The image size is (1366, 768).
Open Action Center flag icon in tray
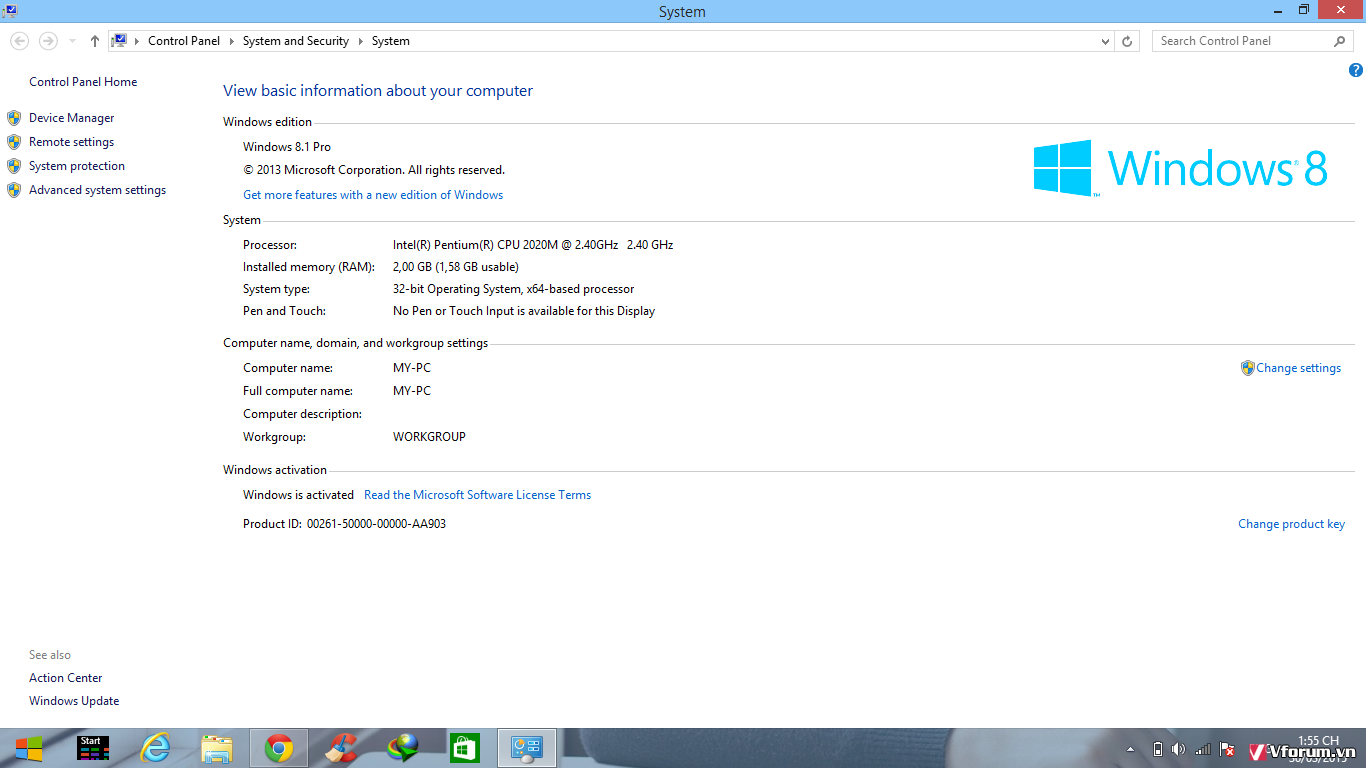coord(1228,749)
